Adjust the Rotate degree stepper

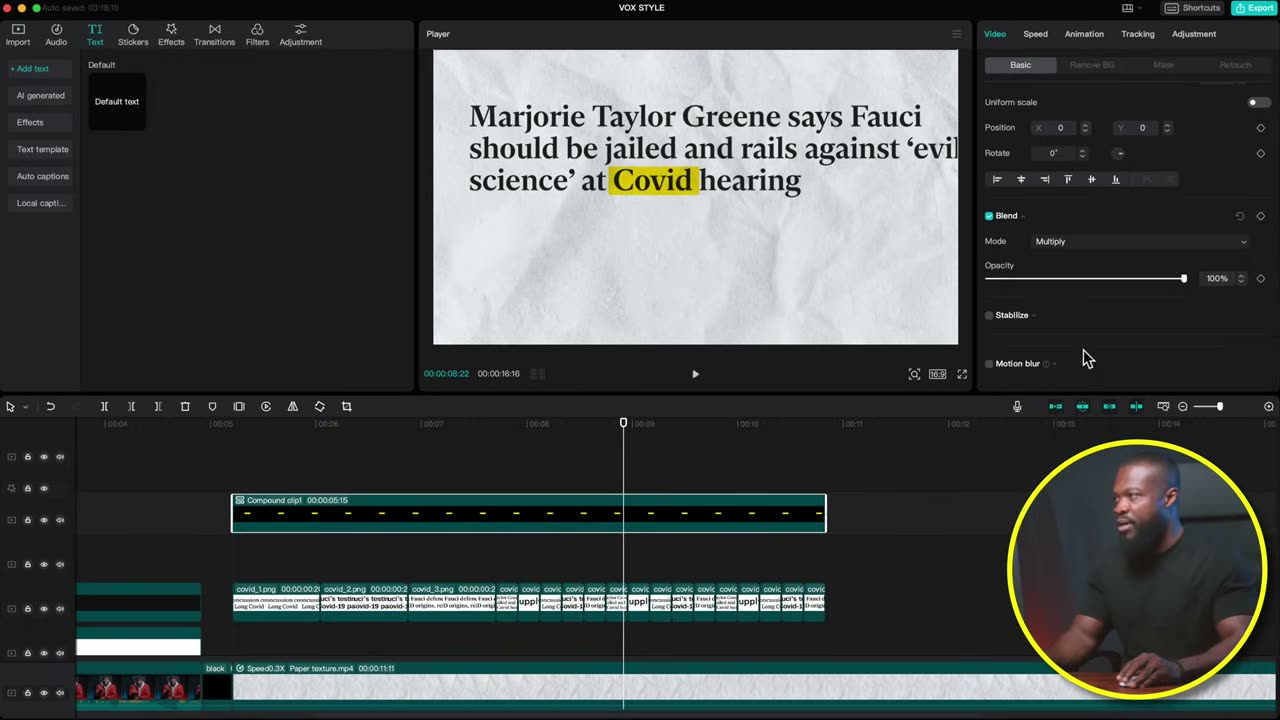[x=1082, y=154]
